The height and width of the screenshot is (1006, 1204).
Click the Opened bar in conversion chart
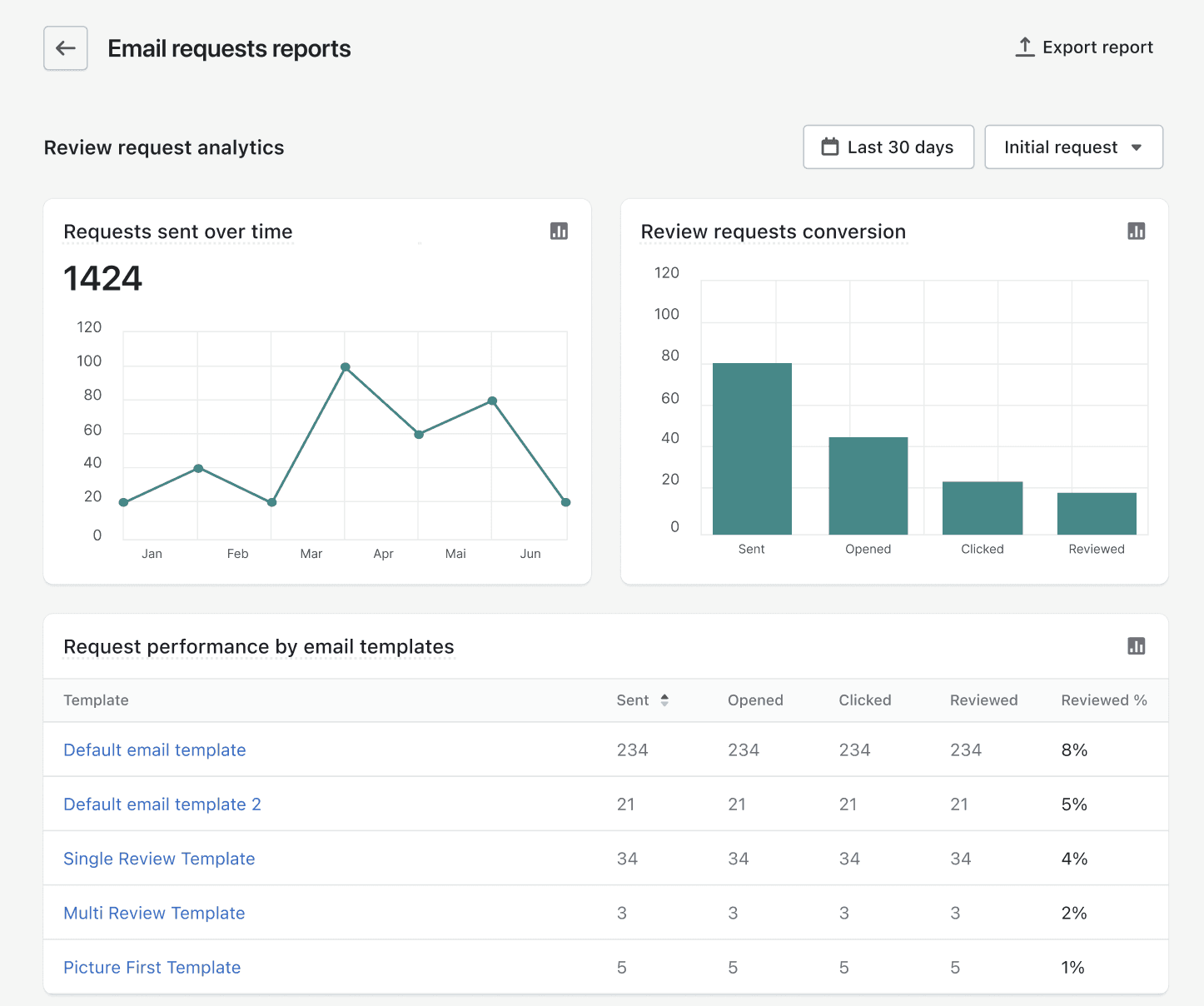tap(868, 486)
